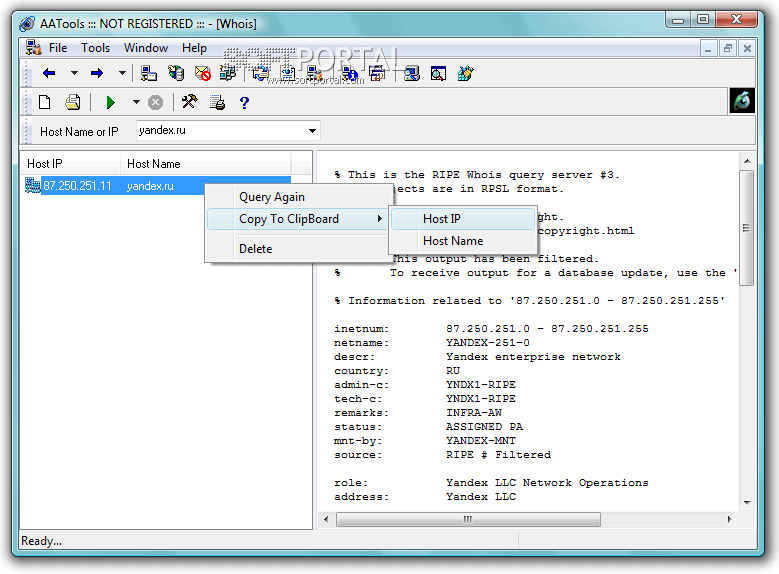Click the blue forward arrow
Screen dimensions: 779x574
pyautogui.click(x=97, y=74)
